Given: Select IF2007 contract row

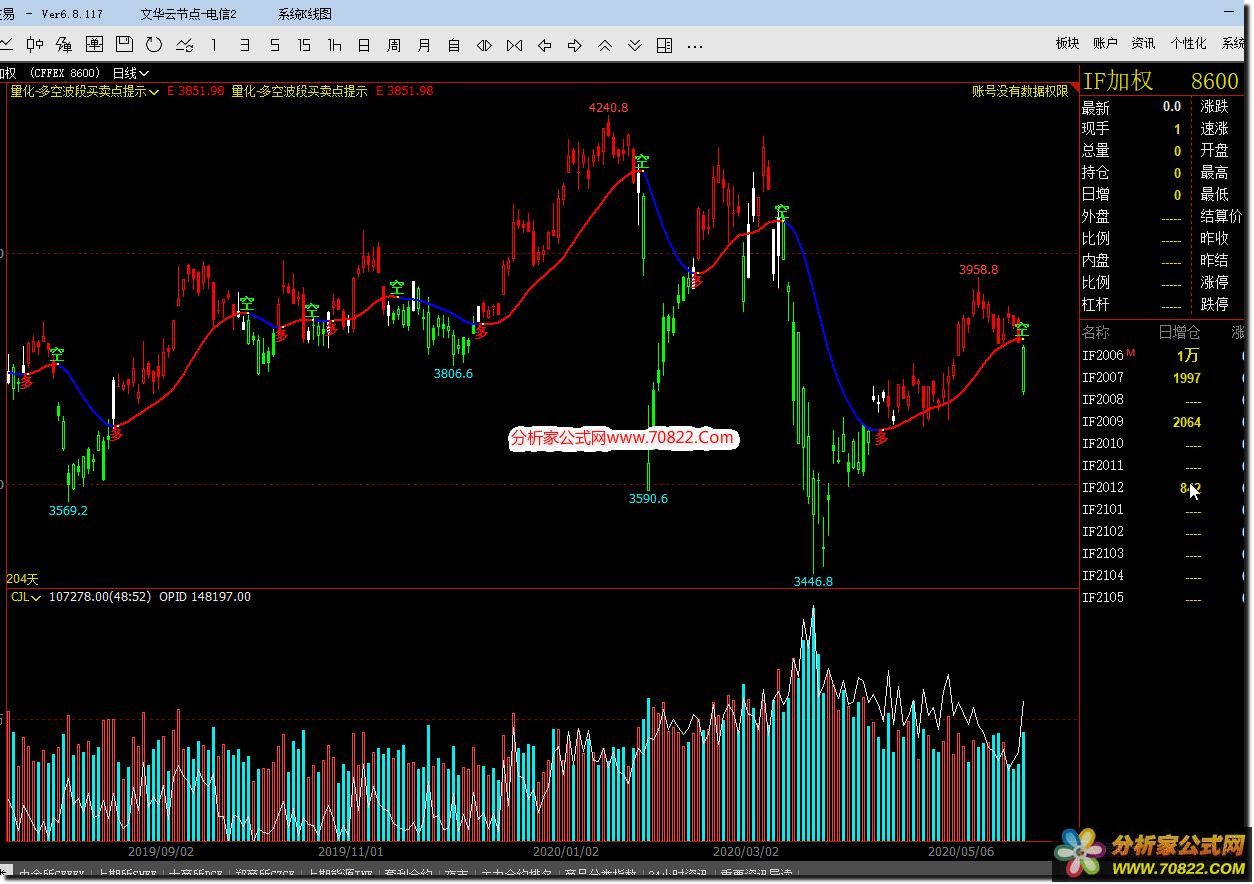Looking at the screenshot, I should (1162, 377).
